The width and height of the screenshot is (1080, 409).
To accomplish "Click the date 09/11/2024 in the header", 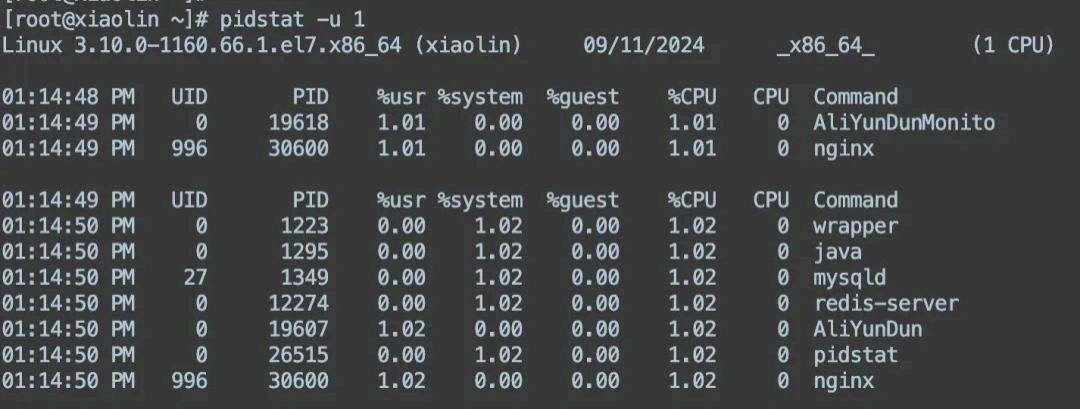I will (x=644, y=46).
